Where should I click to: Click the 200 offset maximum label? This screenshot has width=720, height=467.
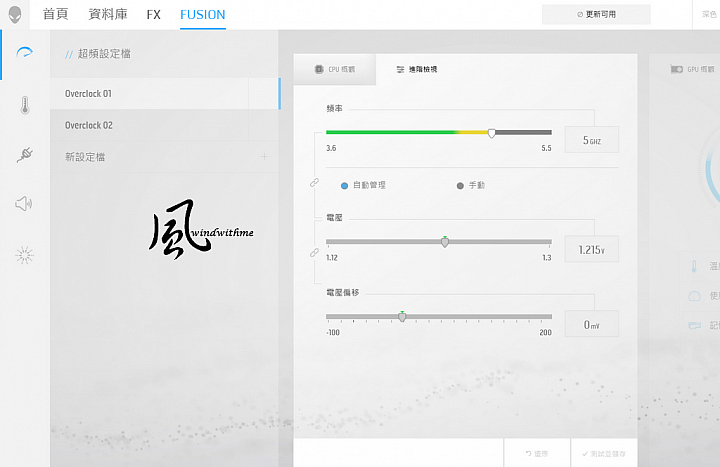pos(546,332)
